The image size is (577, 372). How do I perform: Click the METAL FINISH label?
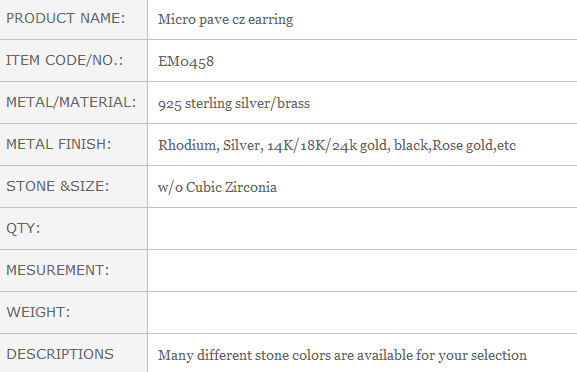59,144
